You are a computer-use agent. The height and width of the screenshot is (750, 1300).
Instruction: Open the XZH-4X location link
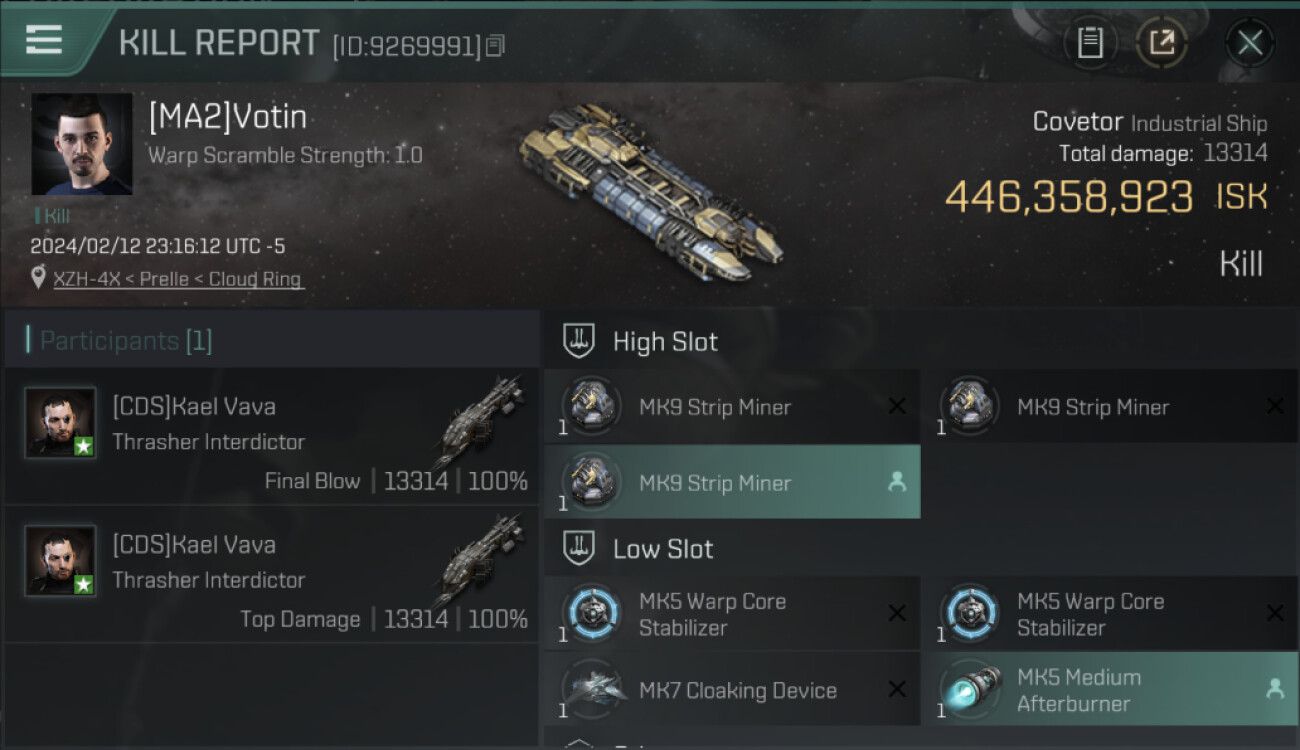(x=178, y=279)
